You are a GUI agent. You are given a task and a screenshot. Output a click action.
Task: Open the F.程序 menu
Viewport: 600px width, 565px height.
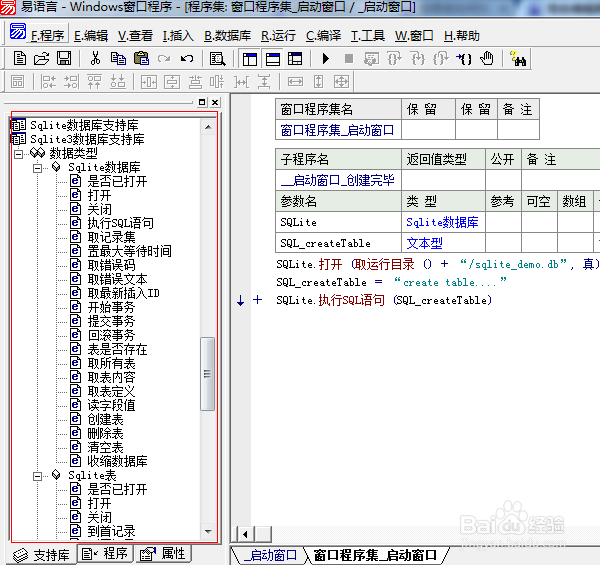coord(47,36)
